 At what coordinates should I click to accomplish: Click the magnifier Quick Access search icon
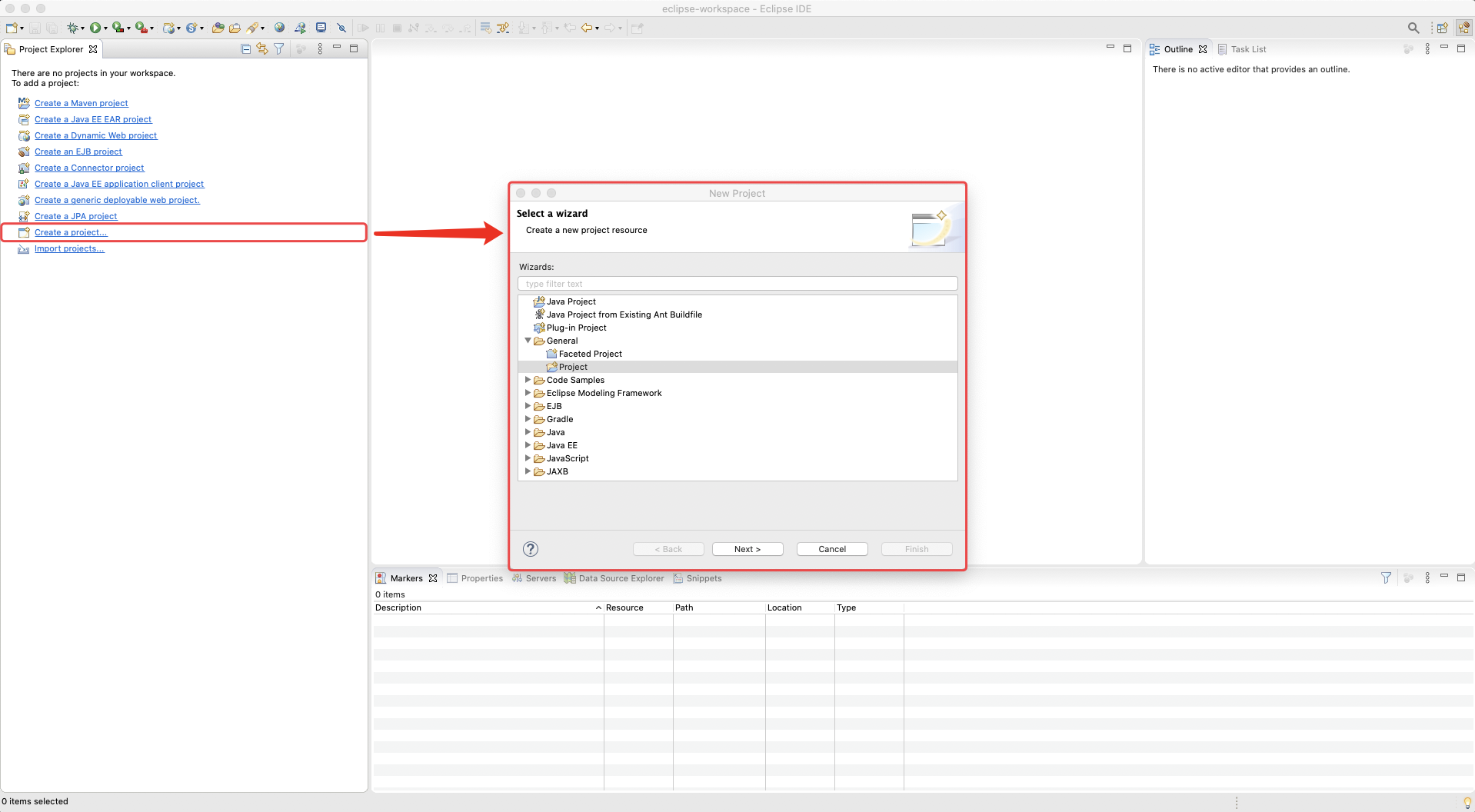coord(1413,28)
